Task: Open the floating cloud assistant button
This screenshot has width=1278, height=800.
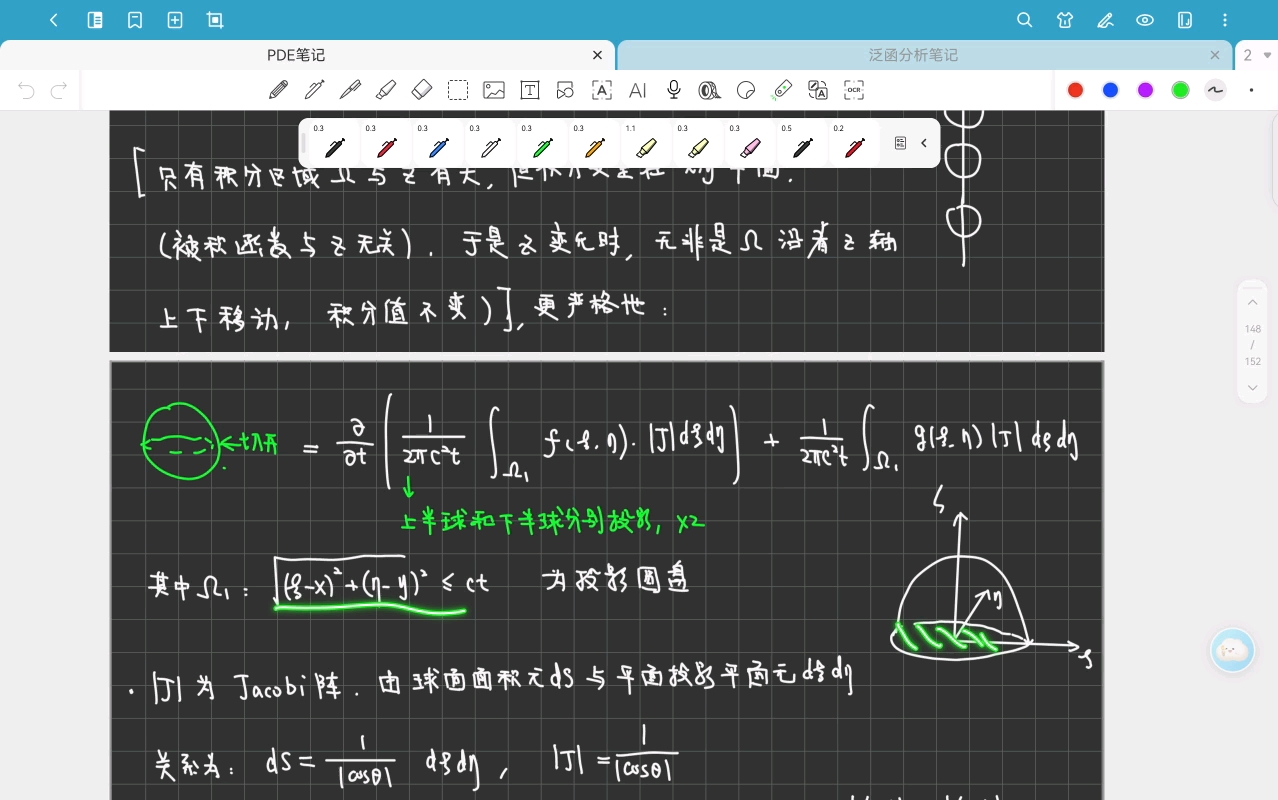Action: tap(1232, 650)
